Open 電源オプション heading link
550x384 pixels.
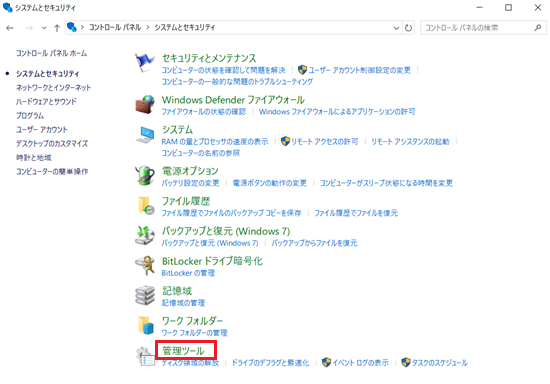(190, 171)
